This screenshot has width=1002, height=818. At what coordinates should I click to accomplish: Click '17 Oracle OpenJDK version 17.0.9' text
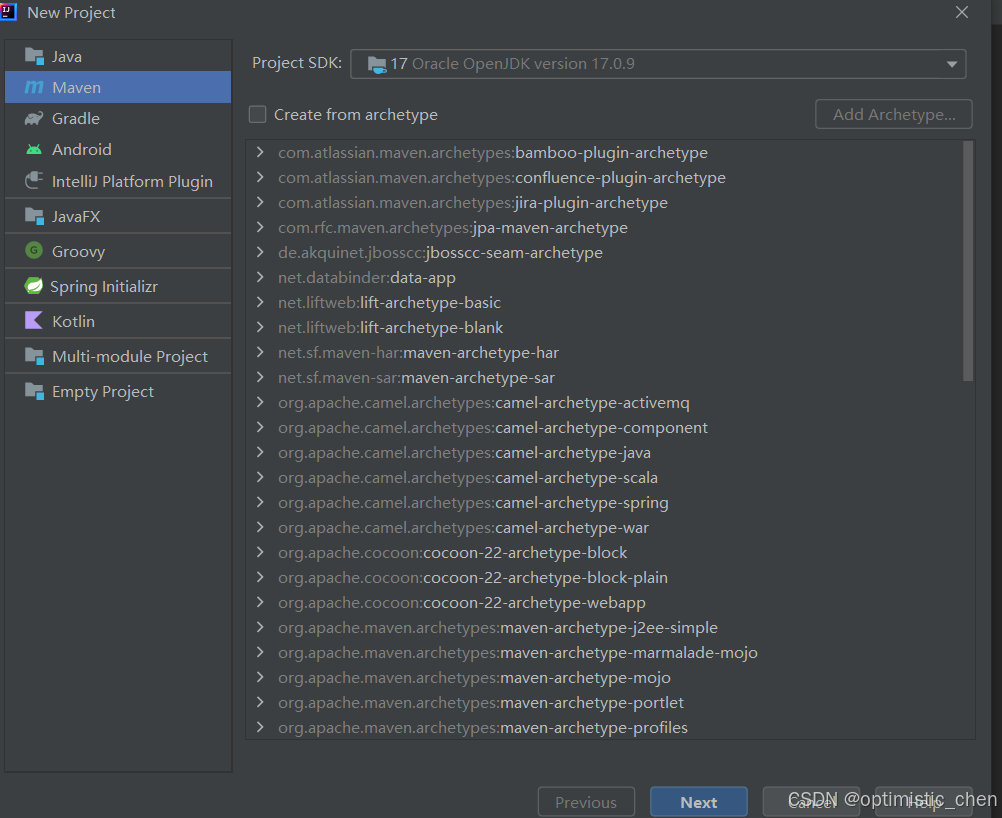click(x=513, y=64)
